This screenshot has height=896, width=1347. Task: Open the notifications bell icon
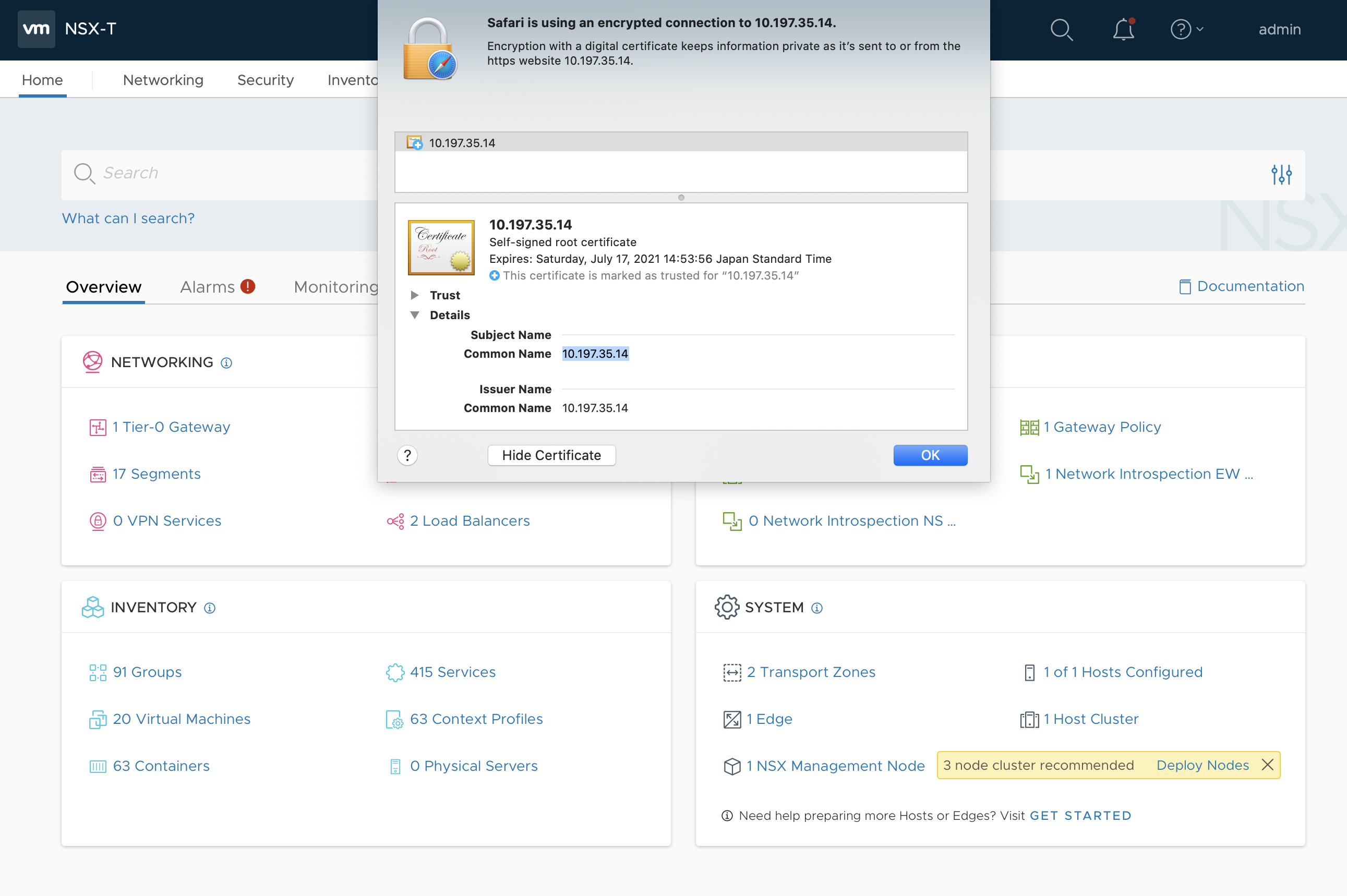(1123, 29)
